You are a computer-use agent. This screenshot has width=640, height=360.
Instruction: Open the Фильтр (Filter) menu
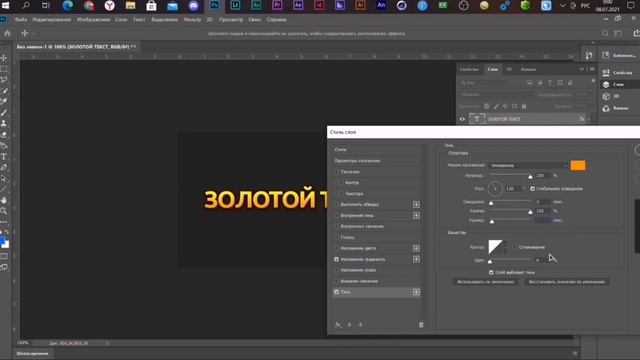[192, 20]
